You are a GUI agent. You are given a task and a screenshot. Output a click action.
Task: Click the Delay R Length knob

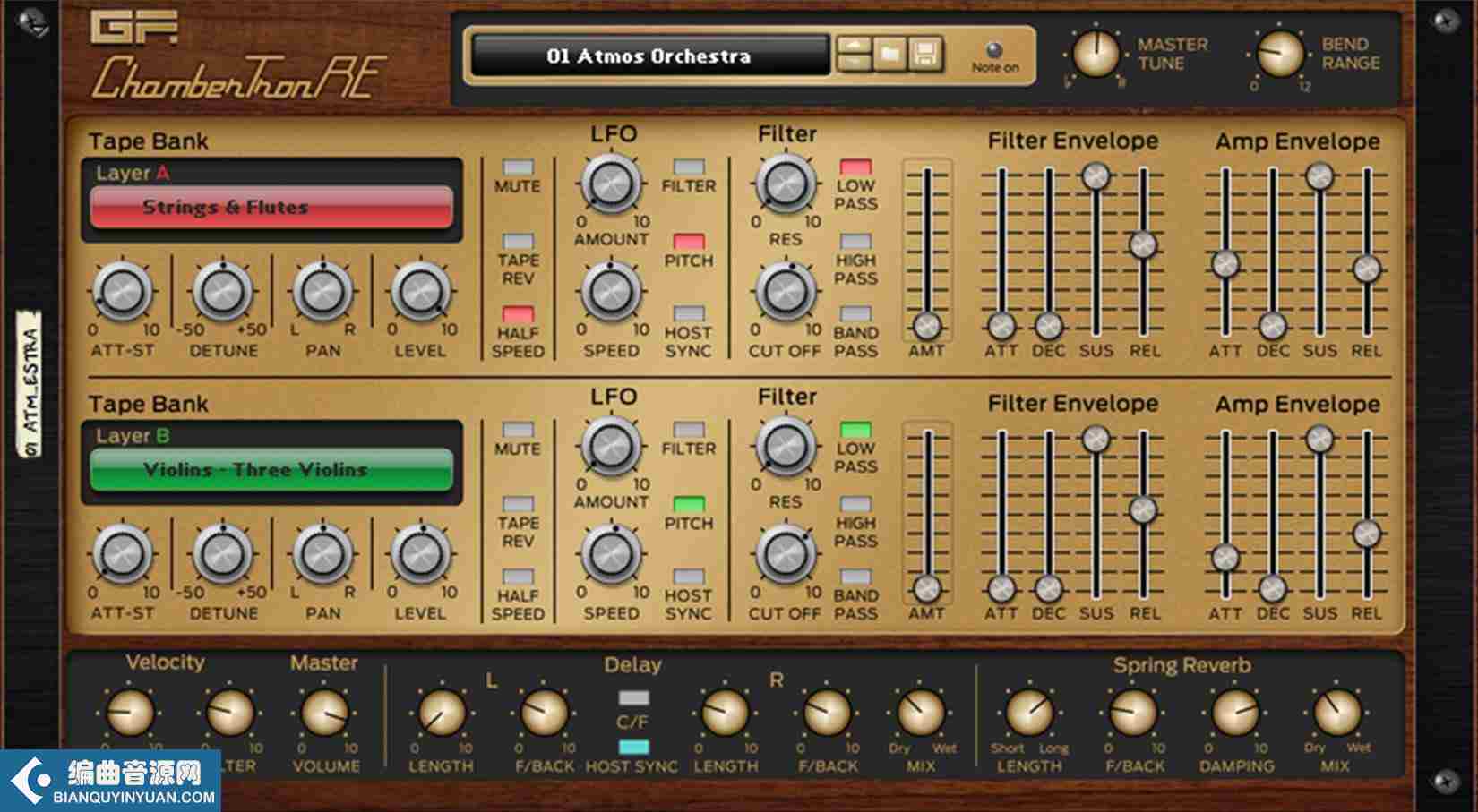(725, 714)
